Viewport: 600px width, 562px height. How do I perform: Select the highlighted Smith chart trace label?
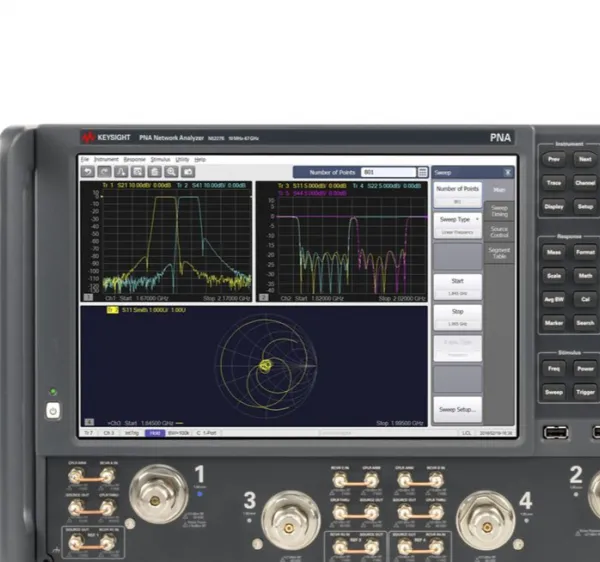tap(112, 310)
